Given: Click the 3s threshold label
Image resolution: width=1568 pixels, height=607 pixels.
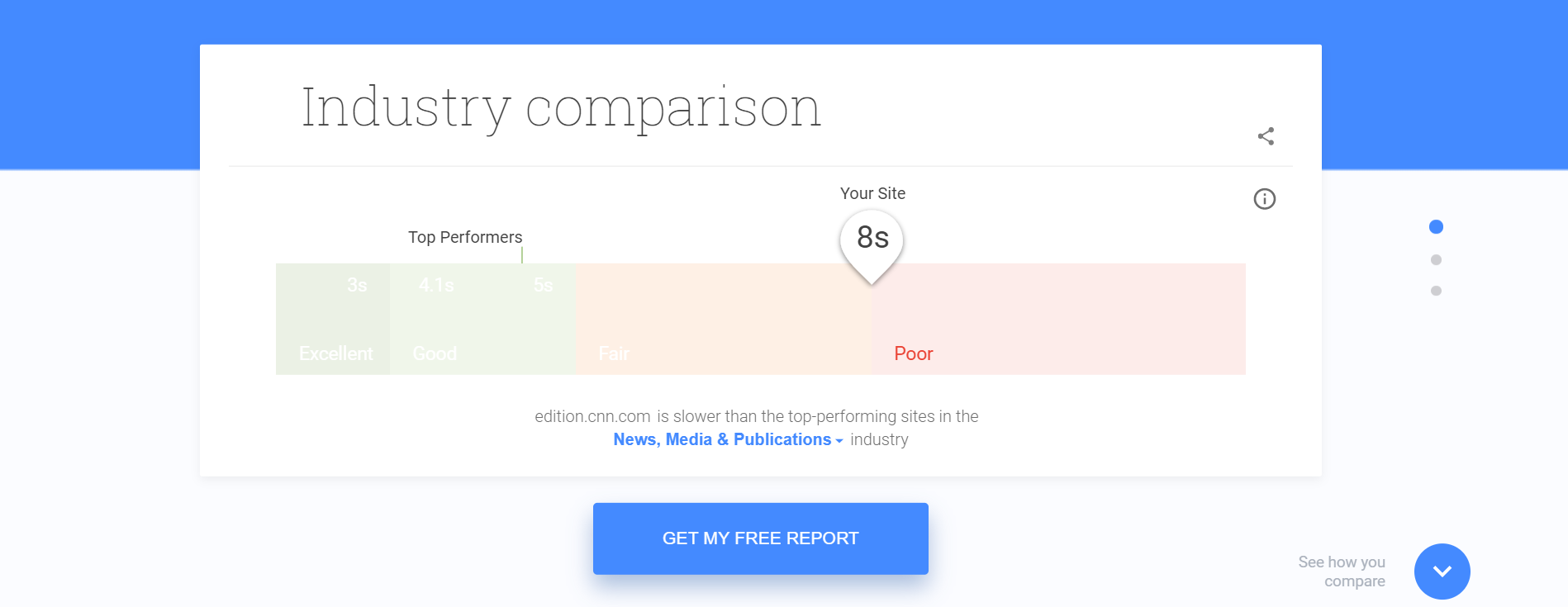Looking at the screenshot, I should 357,285.
